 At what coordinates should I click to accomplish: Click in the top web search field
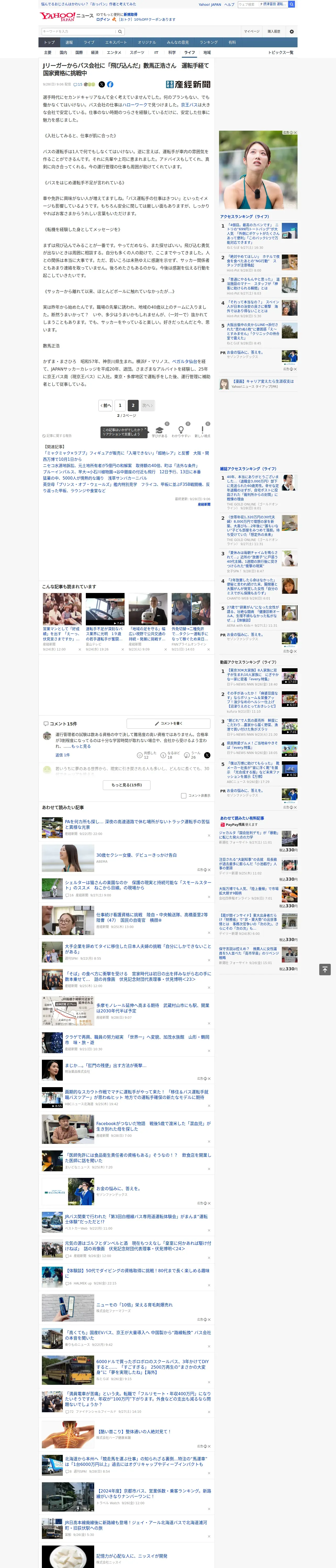248,4
